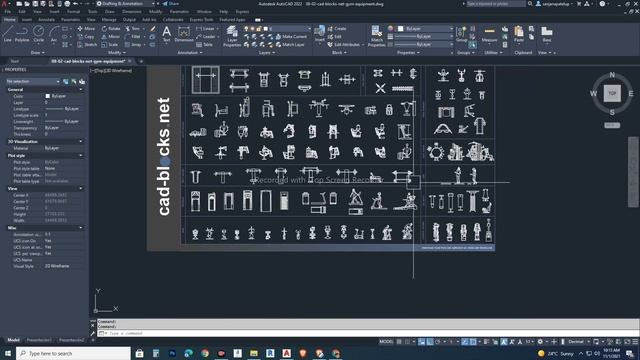Open the Dimension menu
This screenshot has width=640, height=360.
click(131, 12)
